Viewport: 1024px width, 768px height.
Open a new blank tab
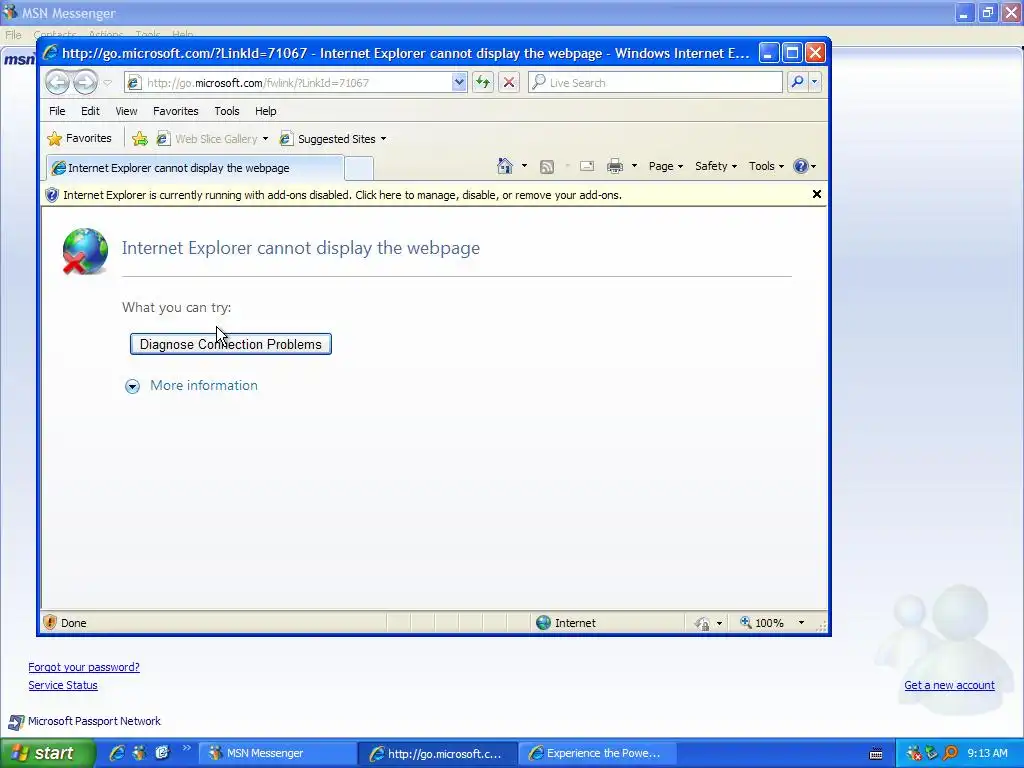pos(359,168)
